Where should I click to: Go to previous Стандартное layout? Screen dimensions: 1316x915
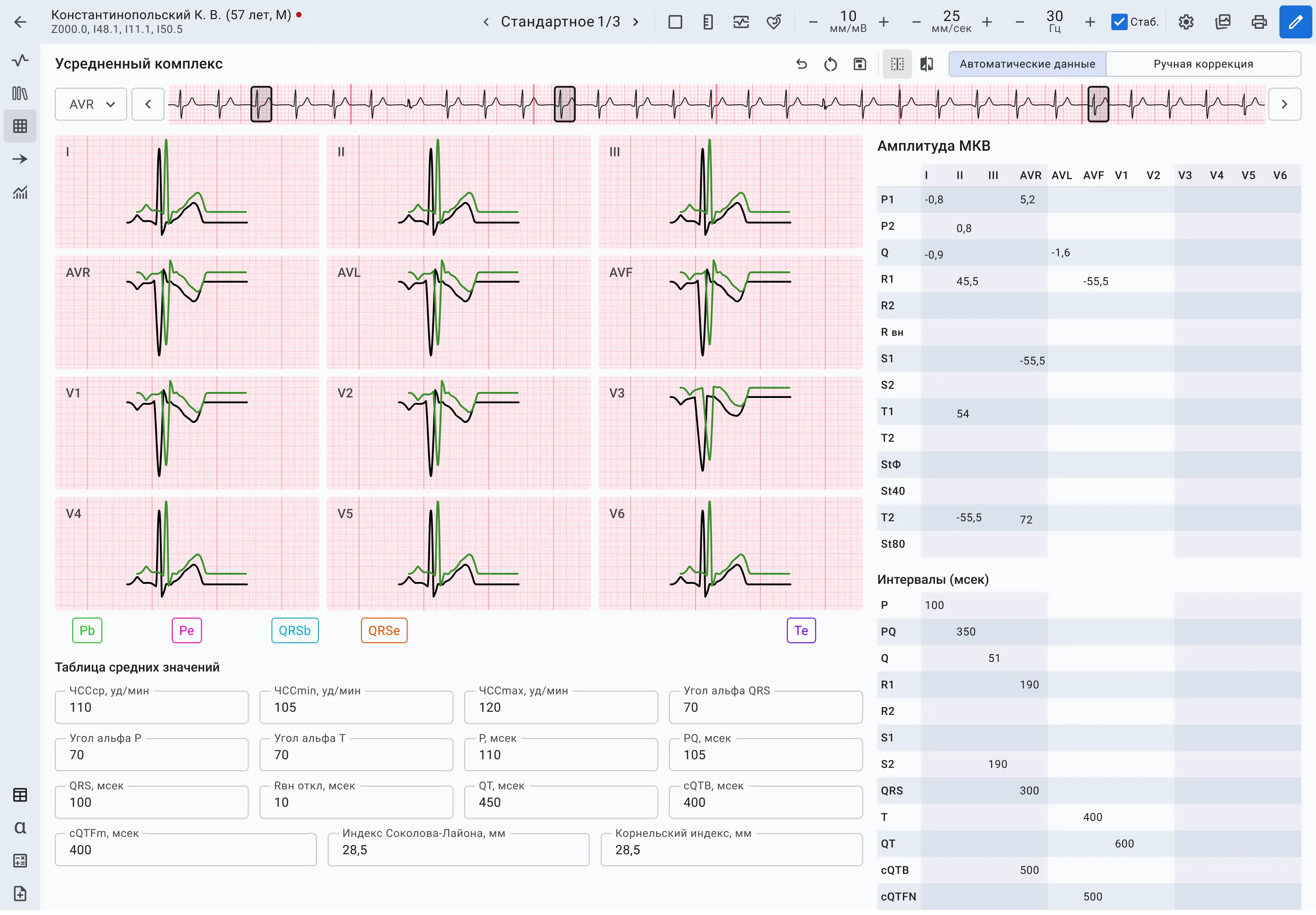(x=486, y=22)
